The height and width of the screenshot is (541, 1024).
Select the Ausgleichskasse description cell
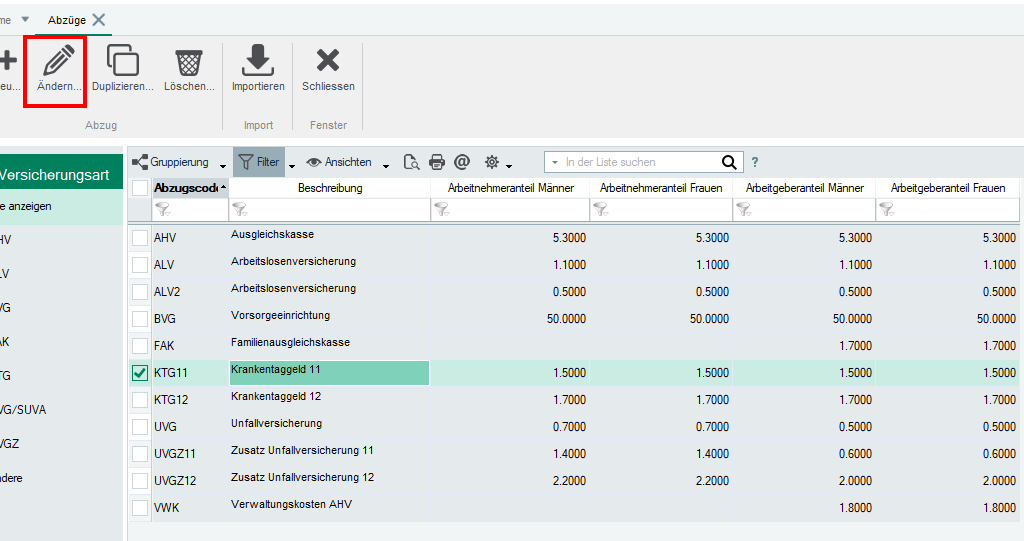pos(330,238)
